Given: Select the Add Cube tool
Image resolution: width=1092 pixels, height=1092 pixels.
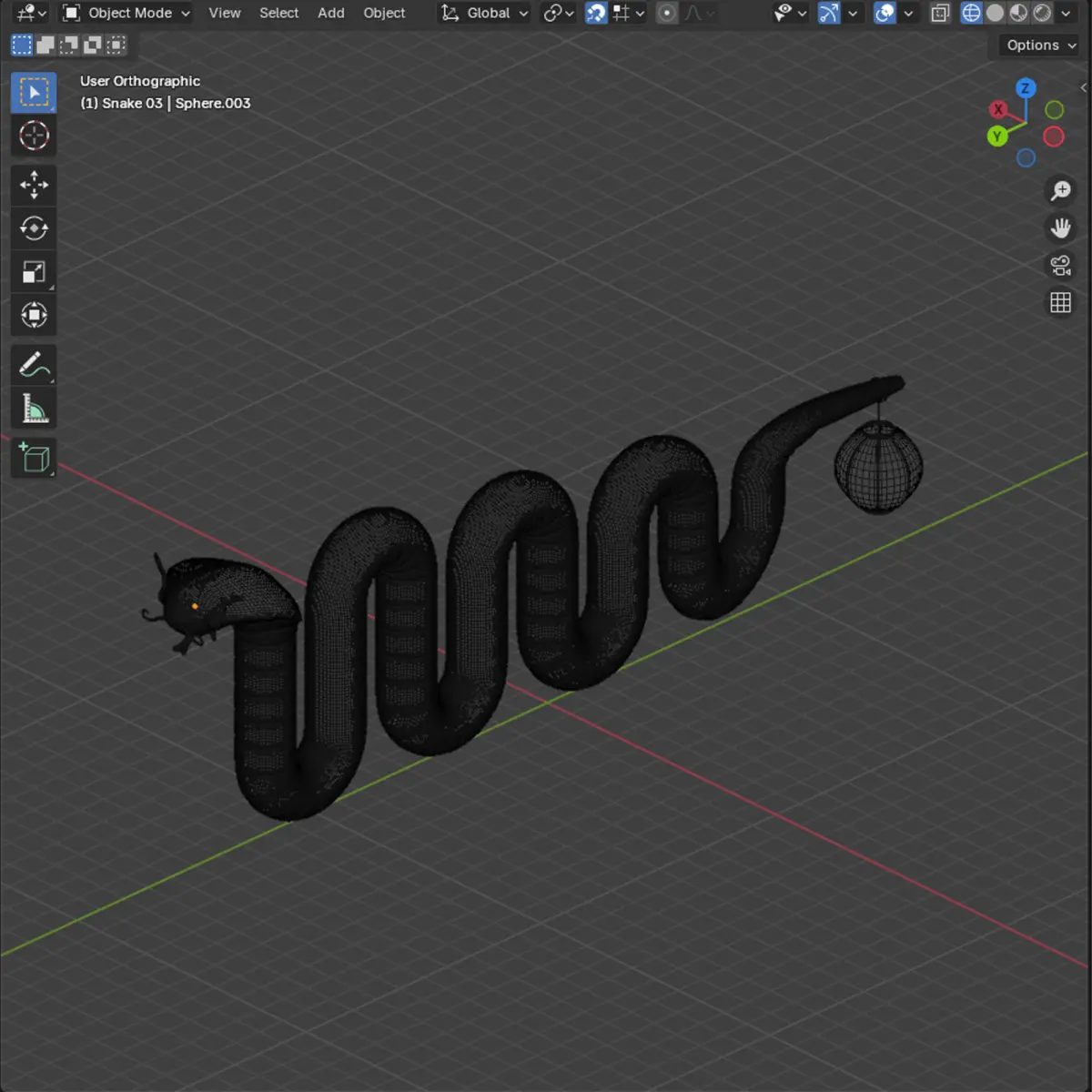Looking at the screenshot, I should [34, 458].
